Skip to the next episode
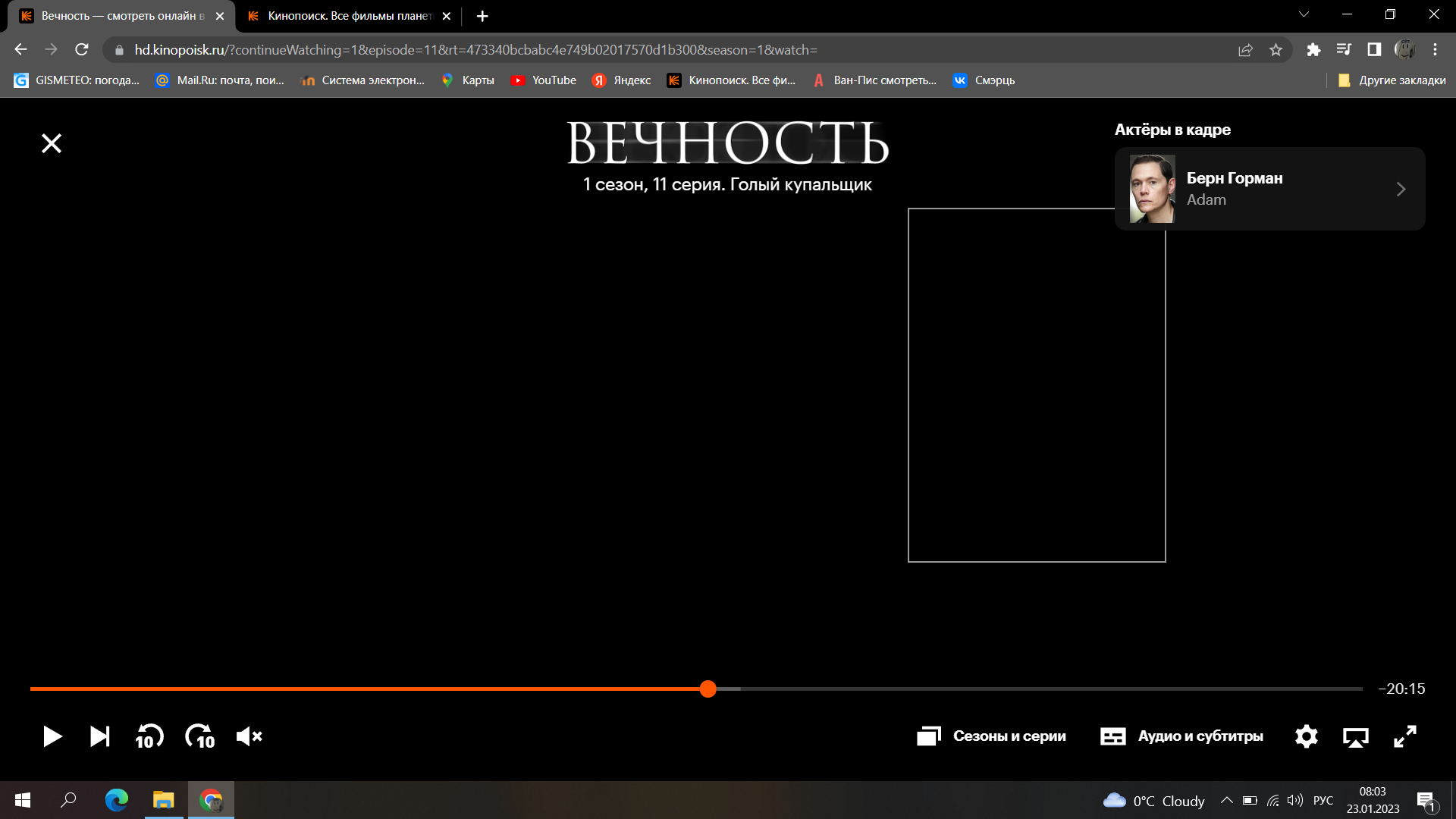Viewport: 1456px width, 819px height. point(99,736)
